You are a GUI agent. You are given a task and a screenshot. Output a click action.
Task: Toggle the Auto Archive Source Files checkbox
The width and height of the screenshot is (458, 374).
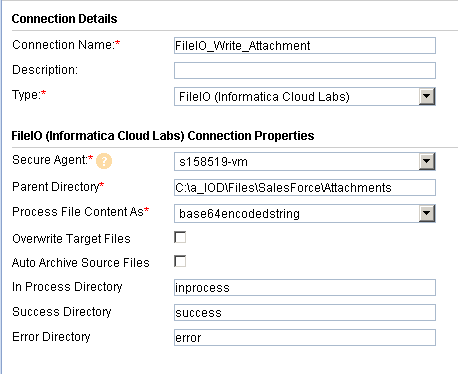point(180,261)
